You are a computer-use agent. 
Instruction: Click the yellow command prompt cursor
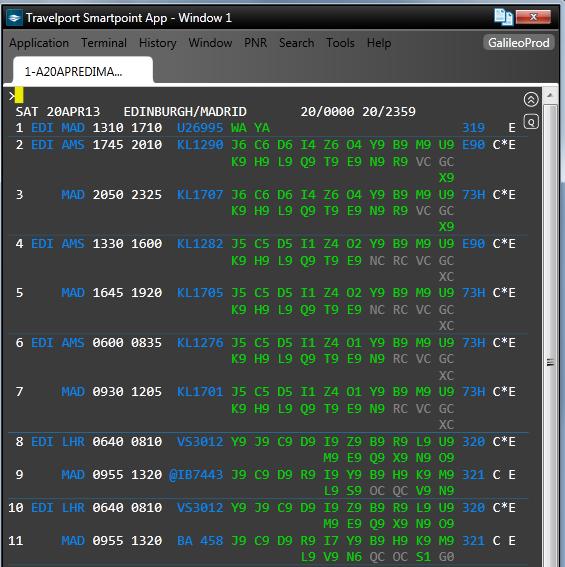point(19,95)
